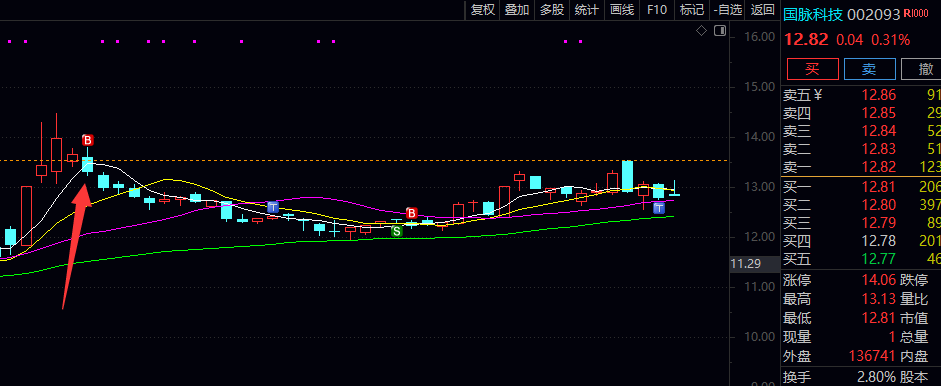Open the 叠加 overlay option
941x386 pixels.
coord(517,9)
